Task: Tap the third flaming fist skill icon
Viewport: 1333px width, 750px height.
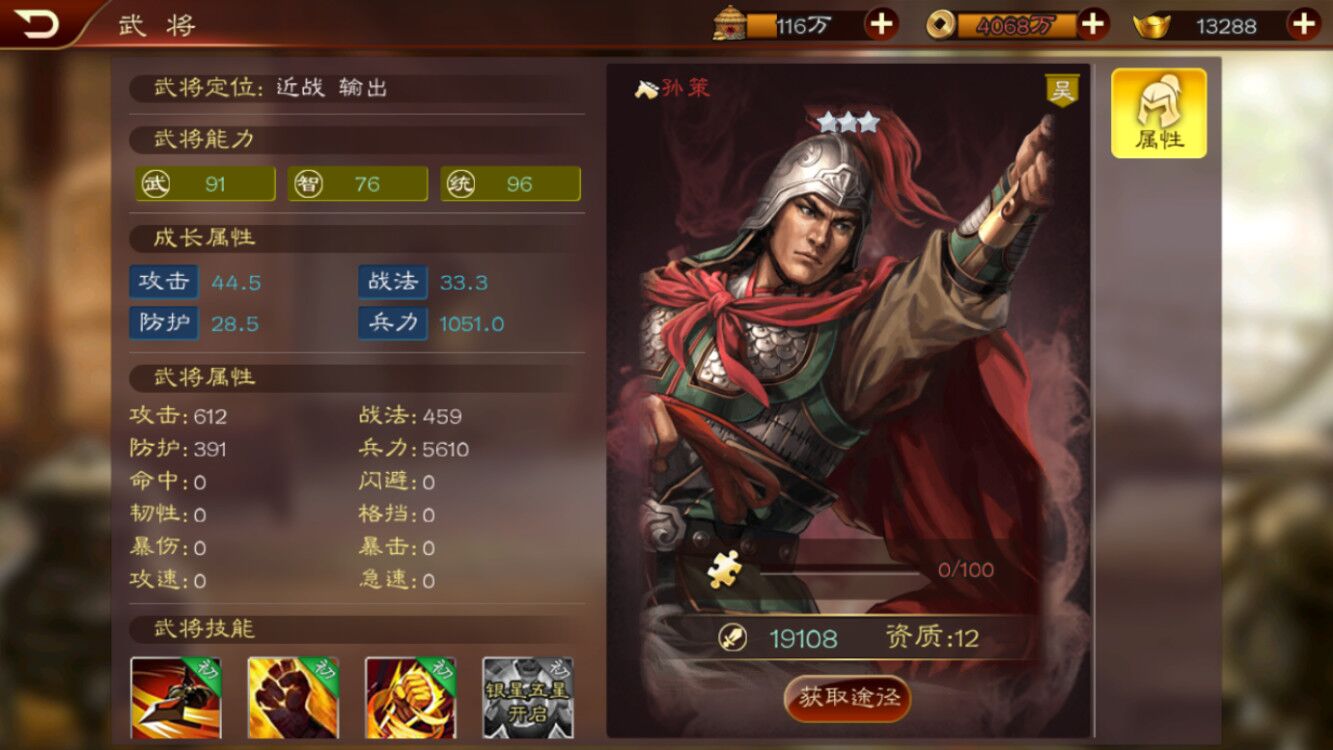Action: pos(410,697)
